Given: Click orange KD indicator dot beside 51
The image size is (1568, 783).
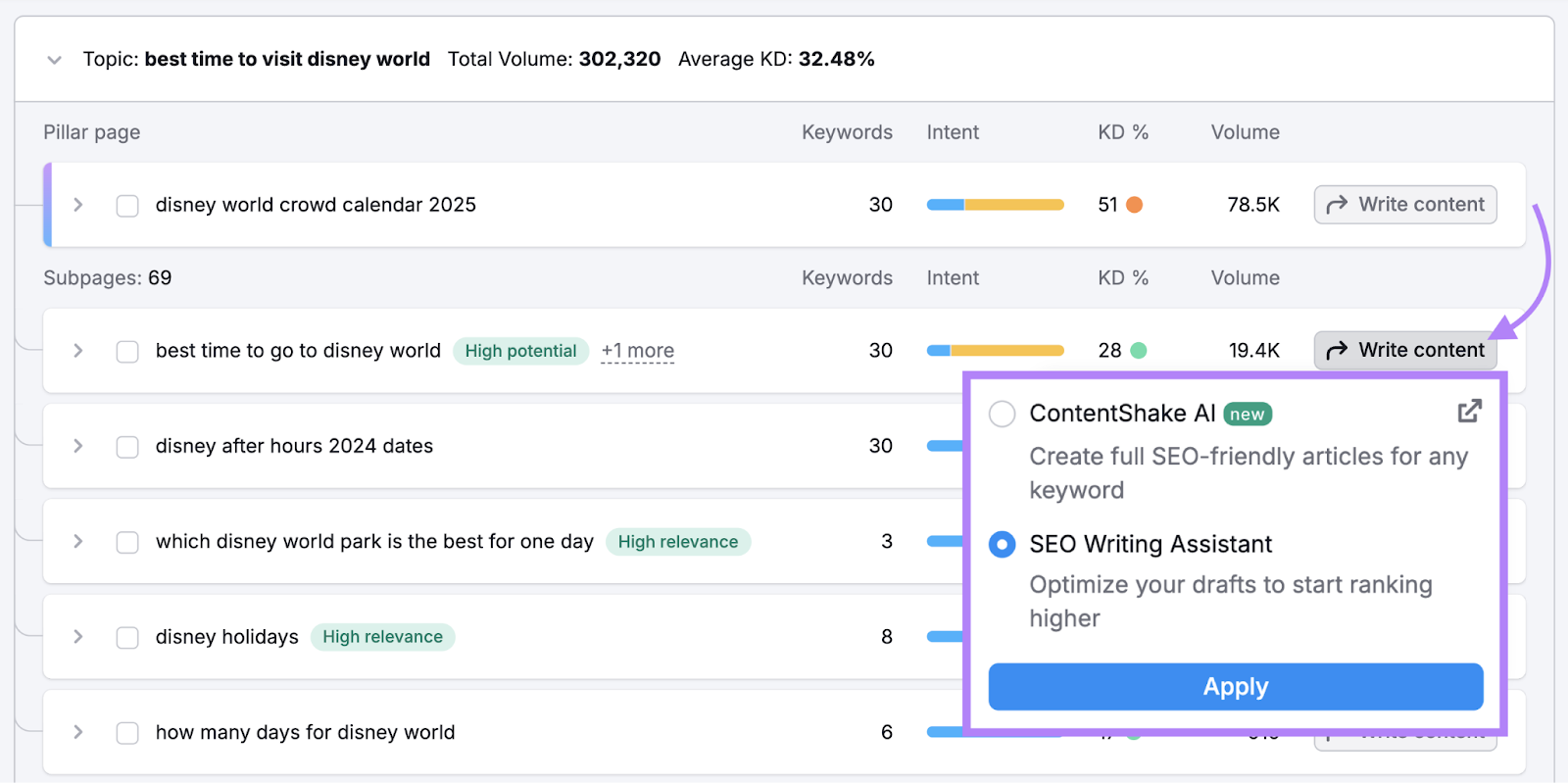Looking at the screenshot, I should pos(1135,205).
